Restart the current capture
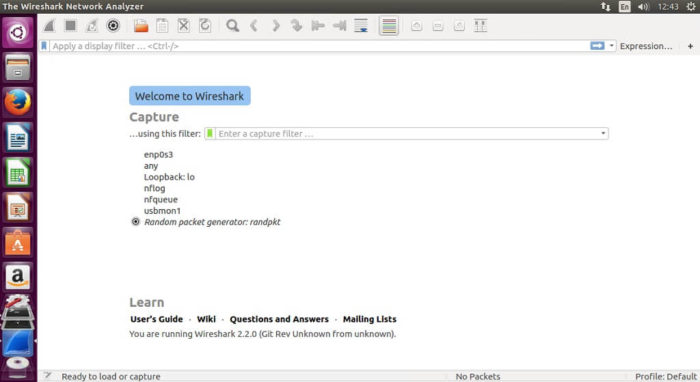The height and width of the screenshot is (382, 700). point(92,26)
